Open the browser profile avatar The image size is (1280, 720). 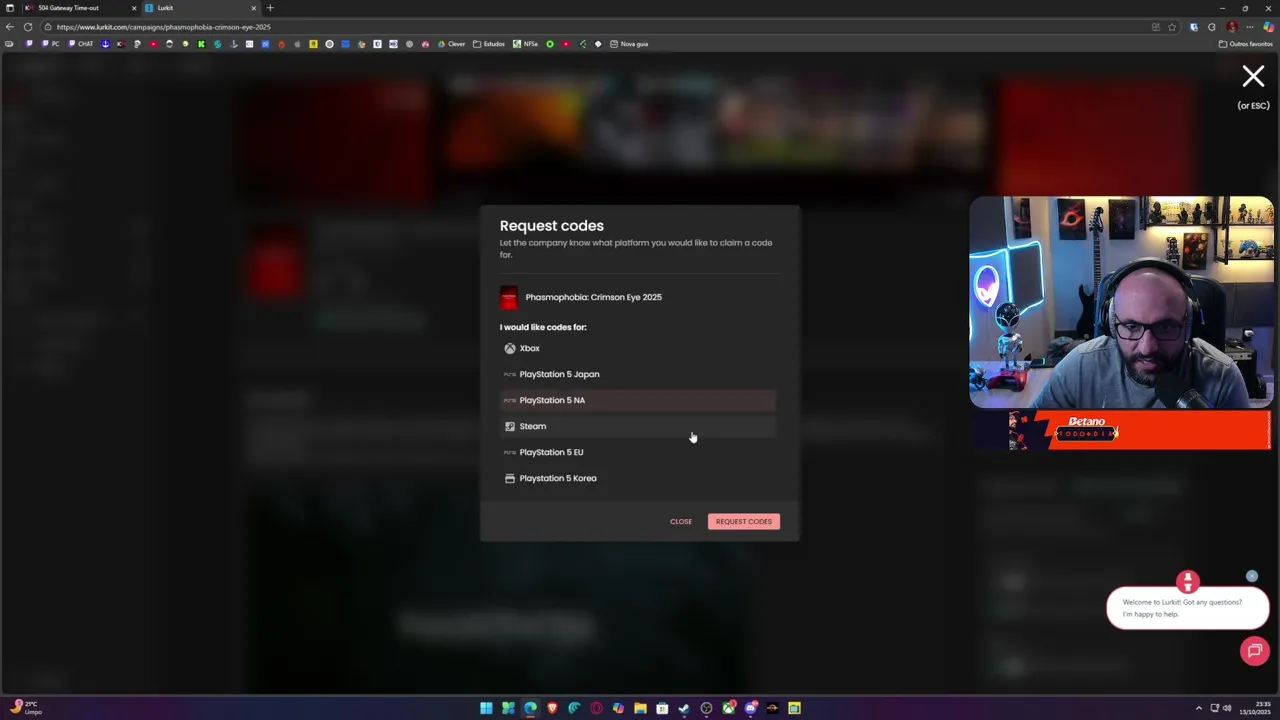click(x=1232, y=27)
